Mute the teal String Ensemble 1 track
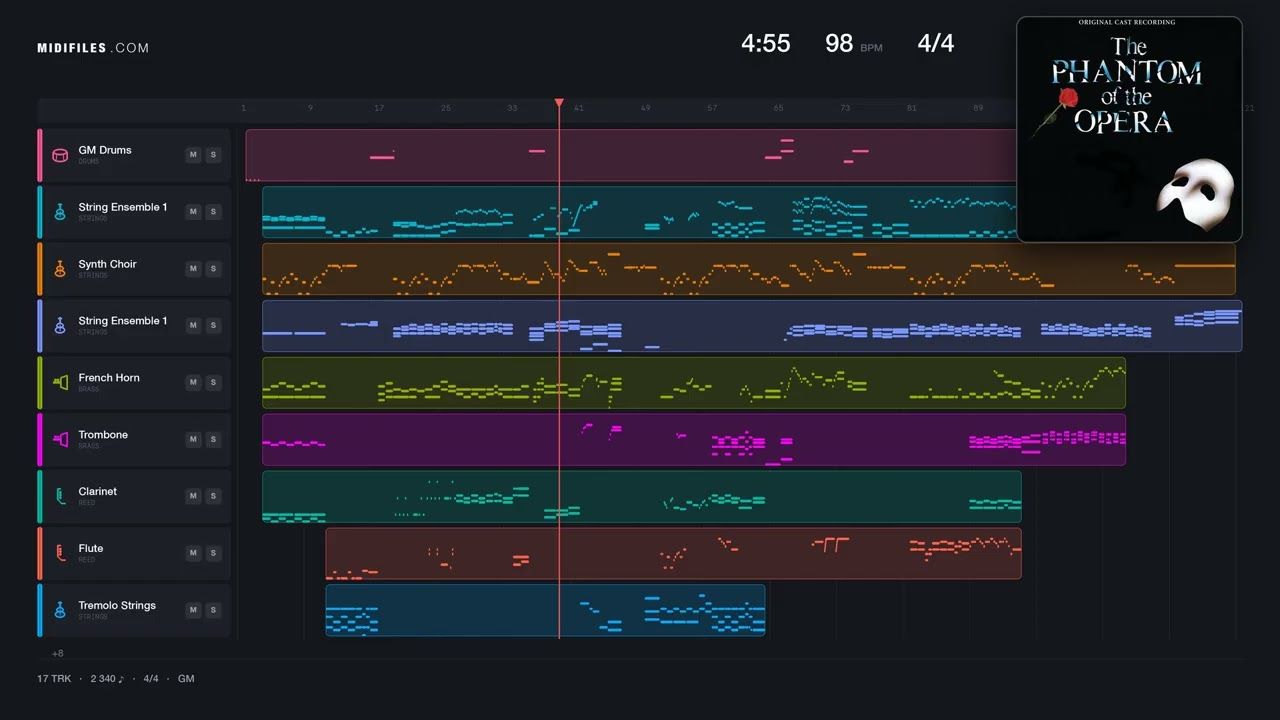Screen dimensions: 1280x720 [x=193, y=212]
